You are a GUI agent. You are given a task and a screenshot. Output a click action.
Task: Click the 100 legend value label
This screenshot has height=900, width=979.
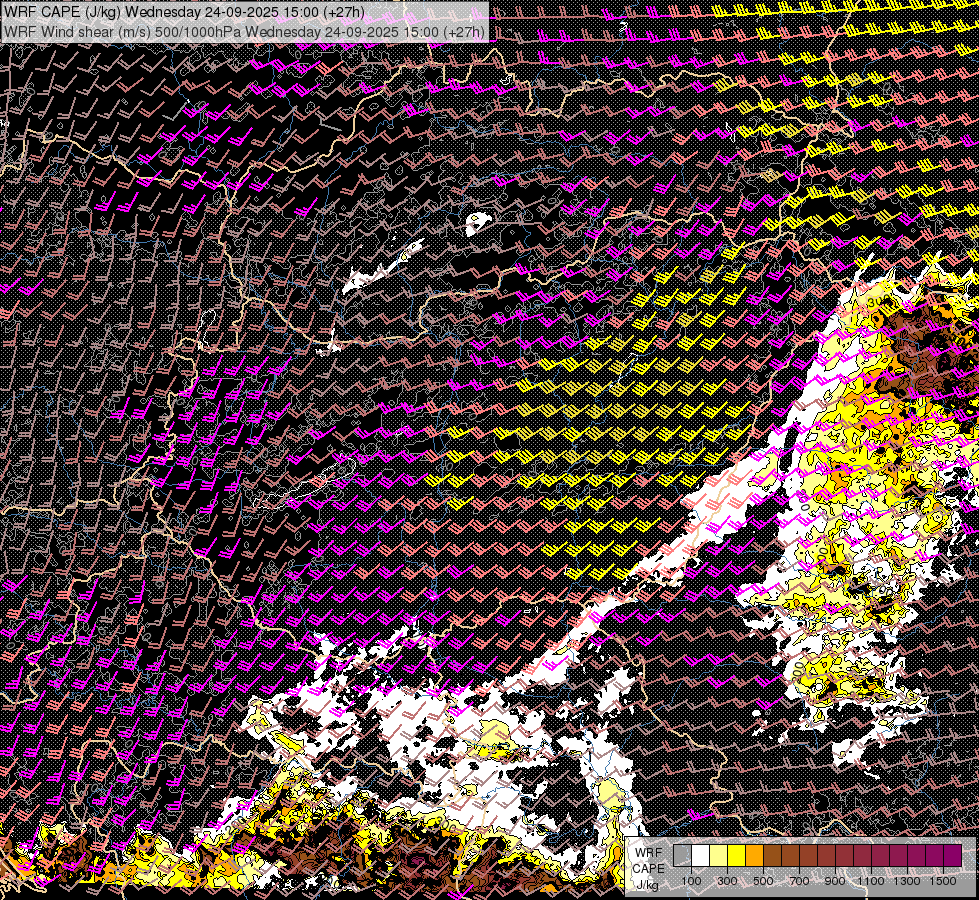click(x=691, y=881)
